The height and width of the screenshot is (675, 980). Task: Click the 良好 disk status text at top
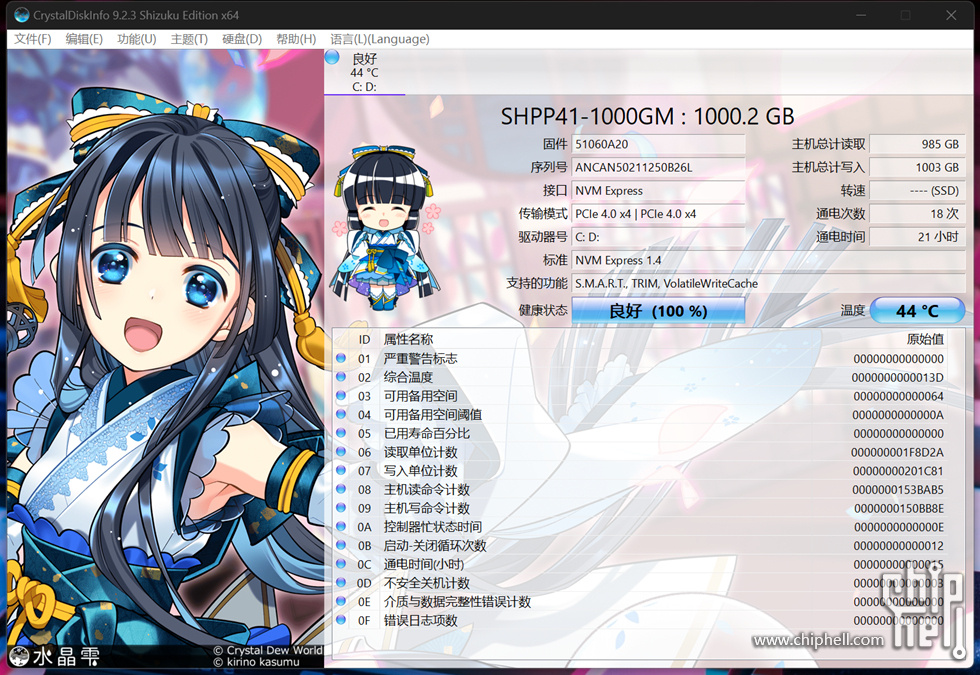tap(364, 59)
